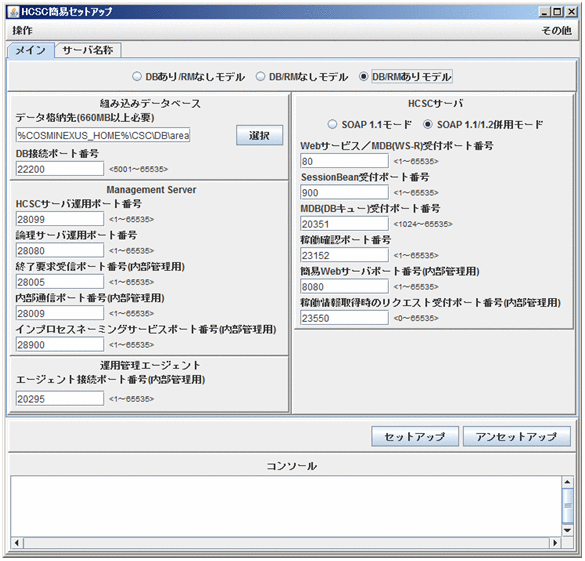Click the Java icon in title bar
This screenshot has height=561, width=585.
coord(13,12)
